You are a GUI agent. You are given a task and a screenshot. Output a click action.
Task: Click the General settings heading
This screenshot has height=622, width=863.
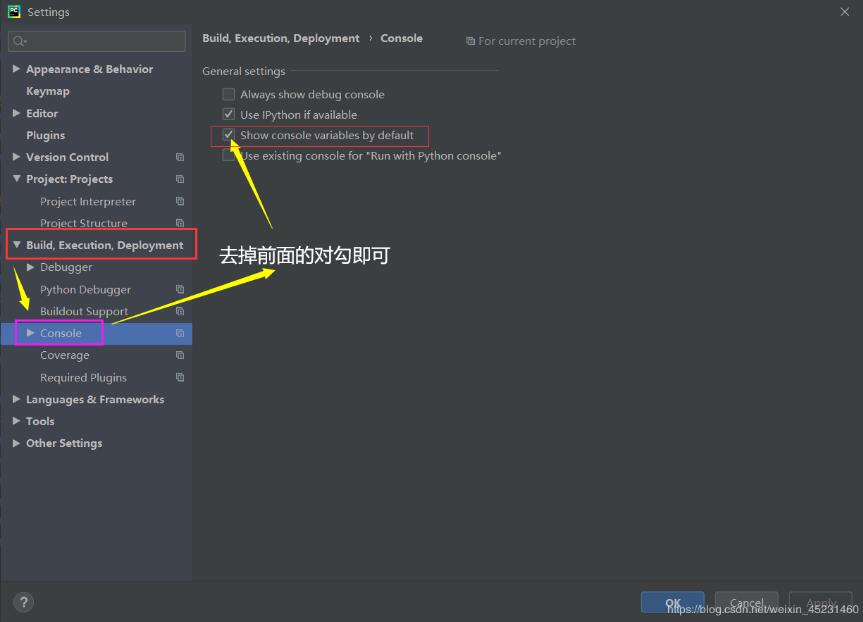tap(244, 72)
